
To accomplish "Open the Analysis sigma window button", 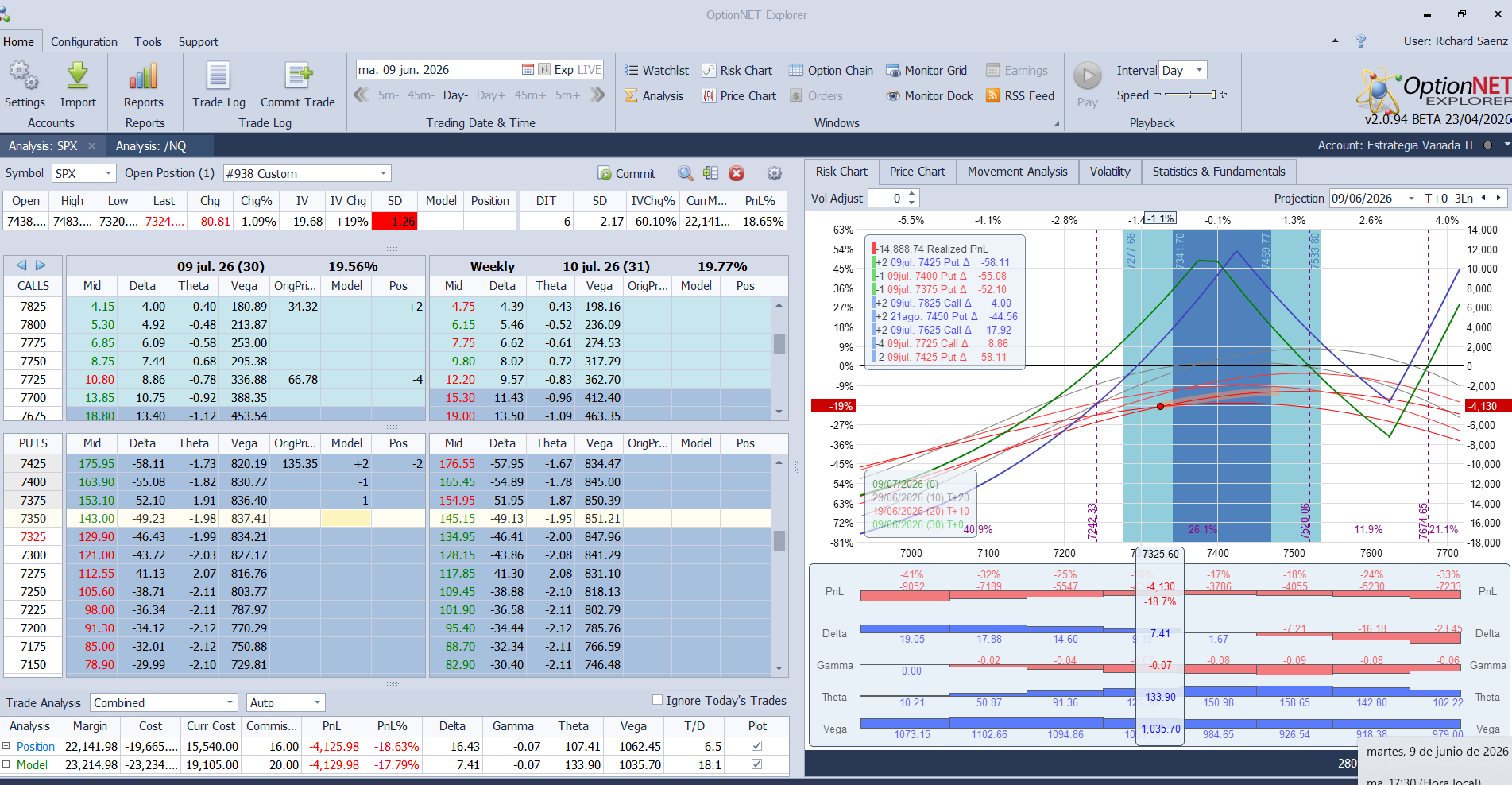I will 653,95.
